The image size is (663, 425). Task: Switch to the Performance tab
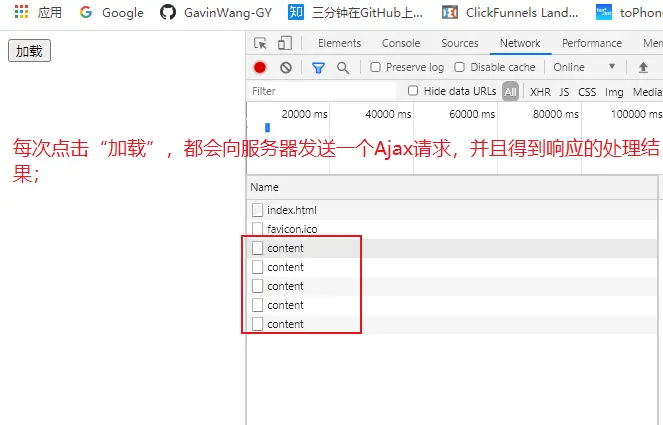(592, 43)
